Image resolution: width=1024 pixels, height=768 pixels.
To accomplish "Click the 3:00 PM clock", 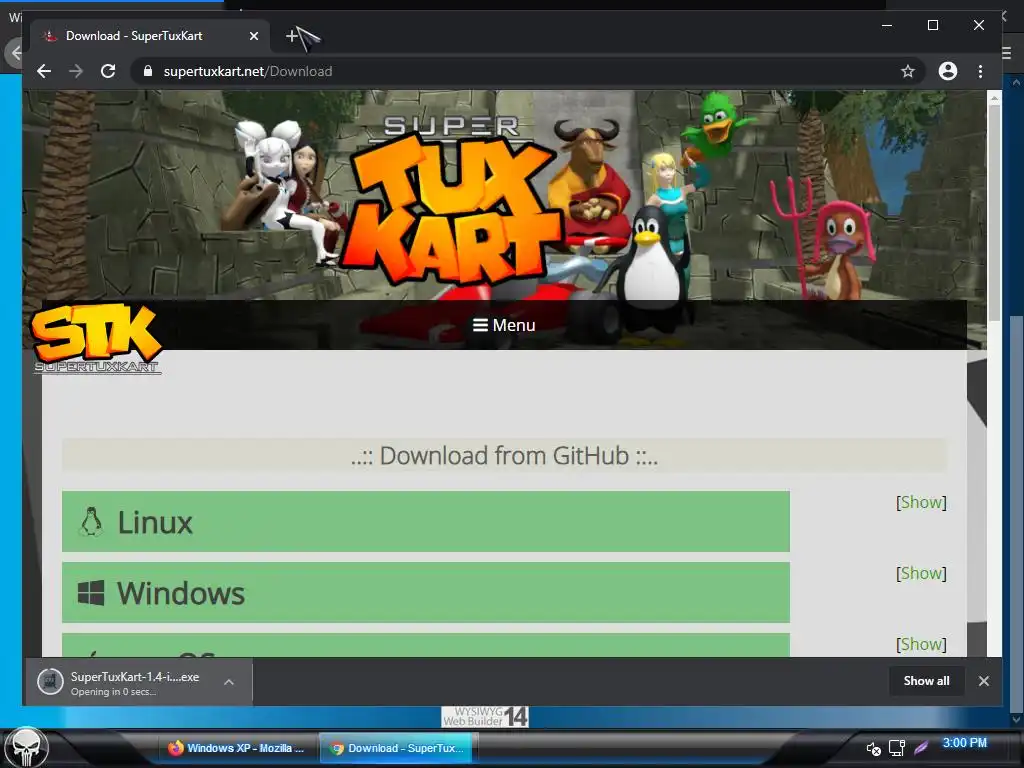I will tap(965, 743).
